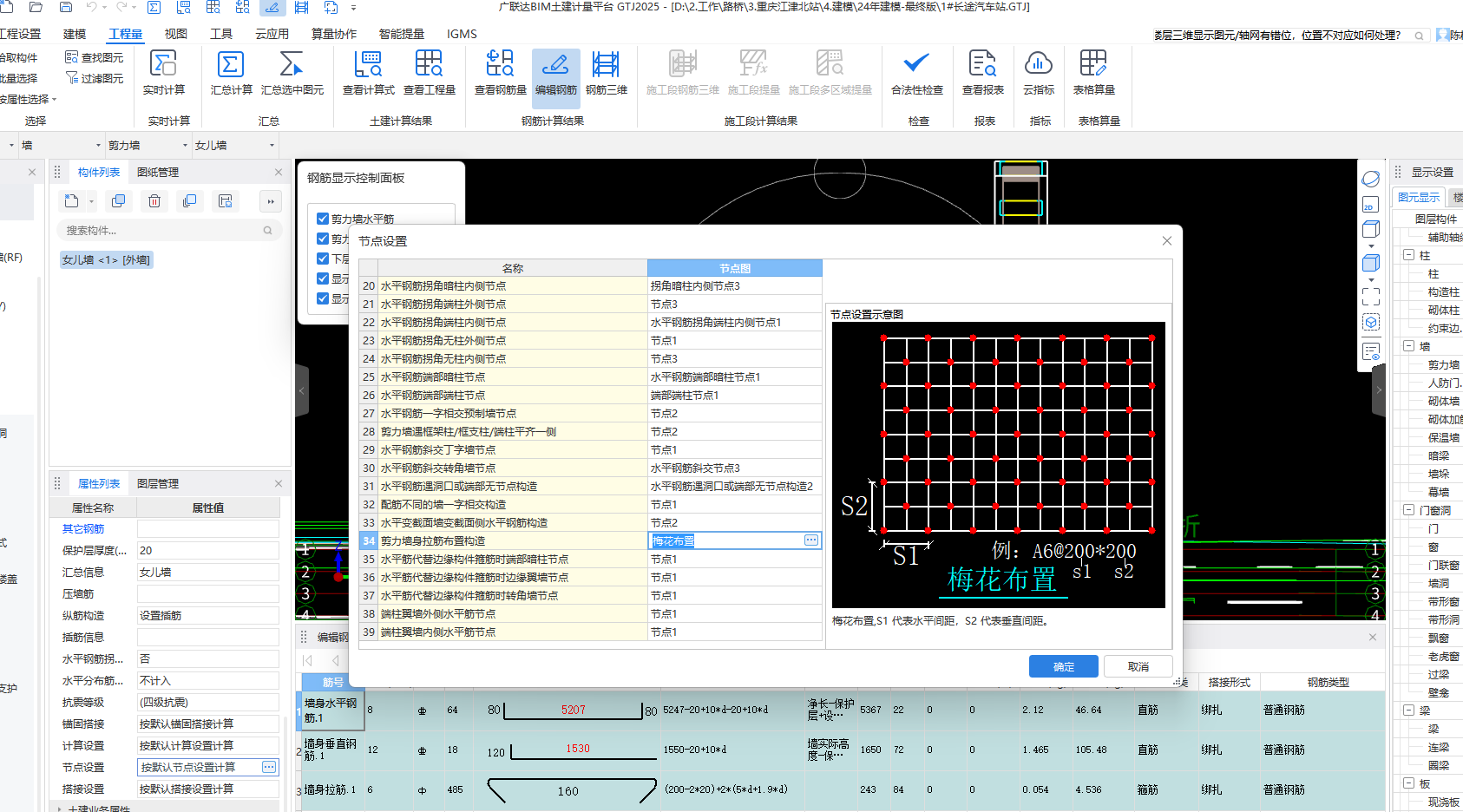
Task: Toggle fourth checkbox starting with 显 in rebar panel
Action: tap(323, 278)
